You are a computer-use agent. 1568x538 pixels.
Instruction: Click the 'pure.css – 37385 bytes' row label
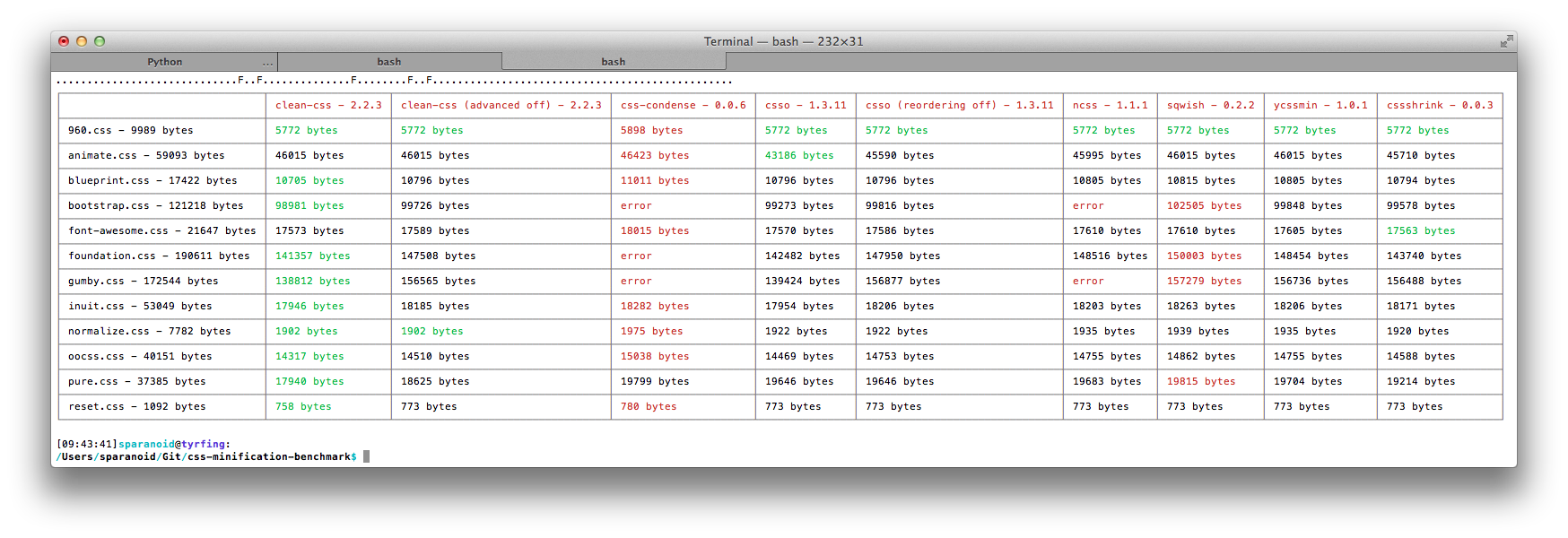[x=136, y=381]
